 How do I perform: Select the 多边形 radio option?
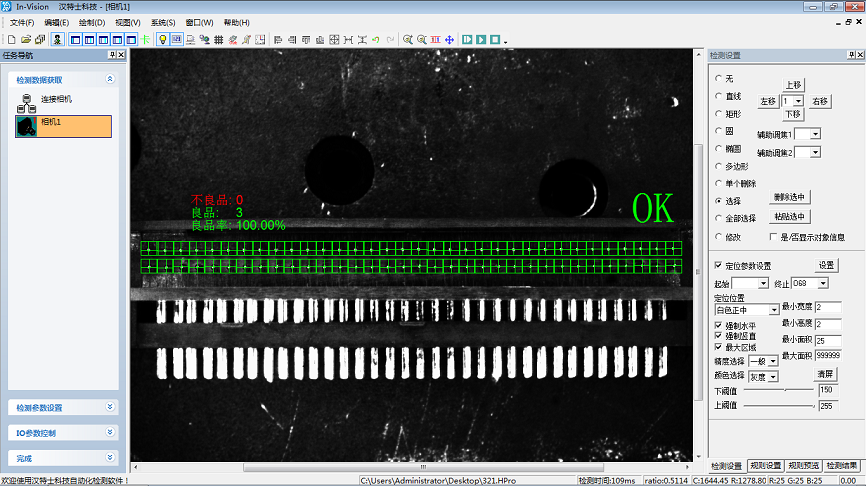click(716, 165)
